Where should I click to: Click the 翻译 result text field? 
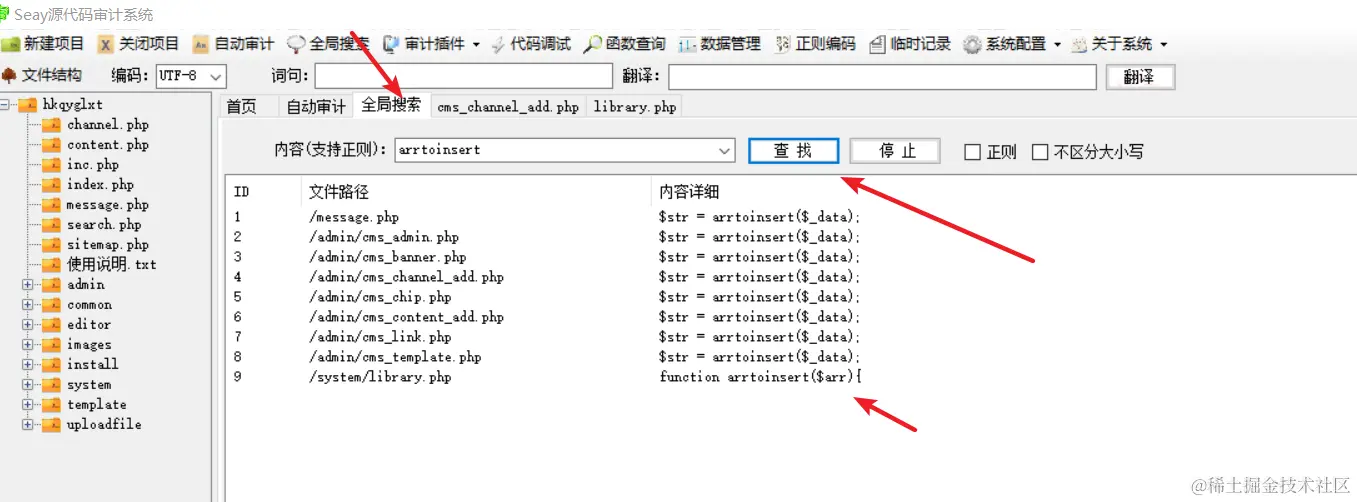tap(882, 77)
